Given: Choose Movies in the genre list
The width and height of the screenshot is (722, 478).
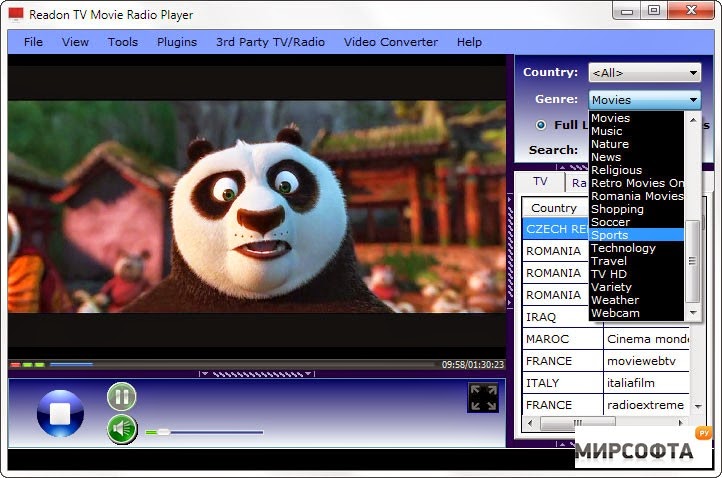Looking at the screenshot, I should pyautogui.click(x=636, y=118).
